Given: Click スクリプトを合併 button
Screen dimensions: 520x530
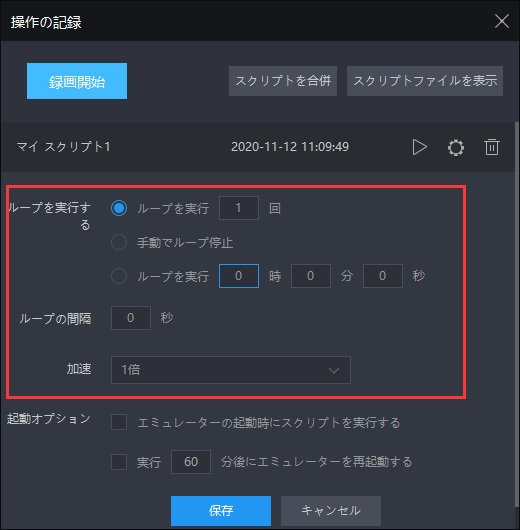Looking at the screenshot, I should point(283,81).
